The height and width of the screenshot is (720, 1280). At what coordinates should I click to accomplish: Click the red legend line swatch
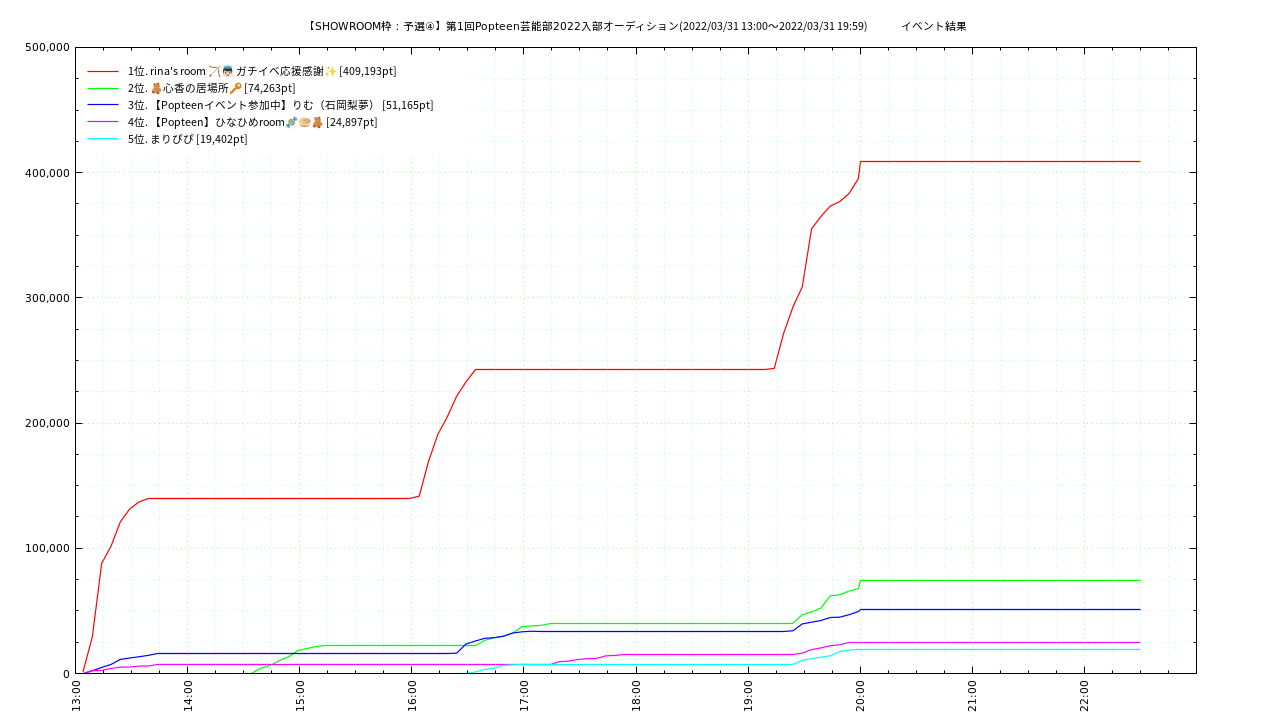[103, 71]
